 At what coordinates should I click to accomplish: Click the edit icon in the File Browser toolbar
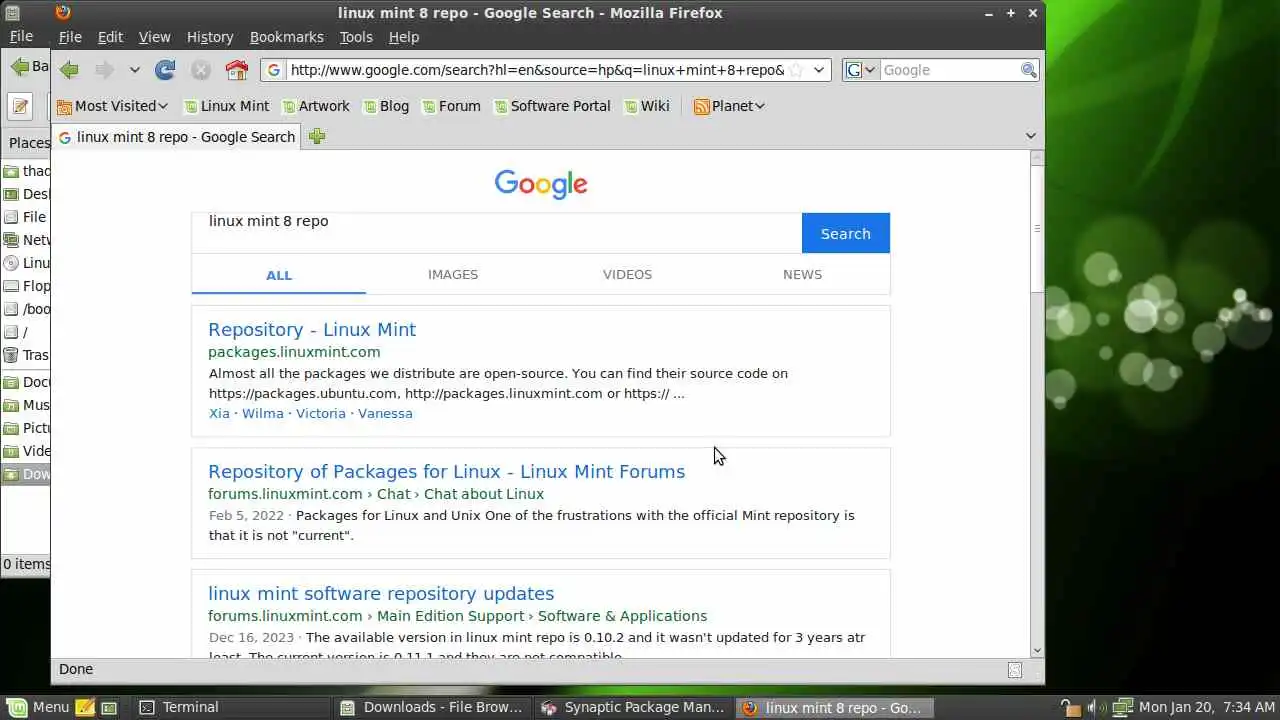(x=20, y=106)
